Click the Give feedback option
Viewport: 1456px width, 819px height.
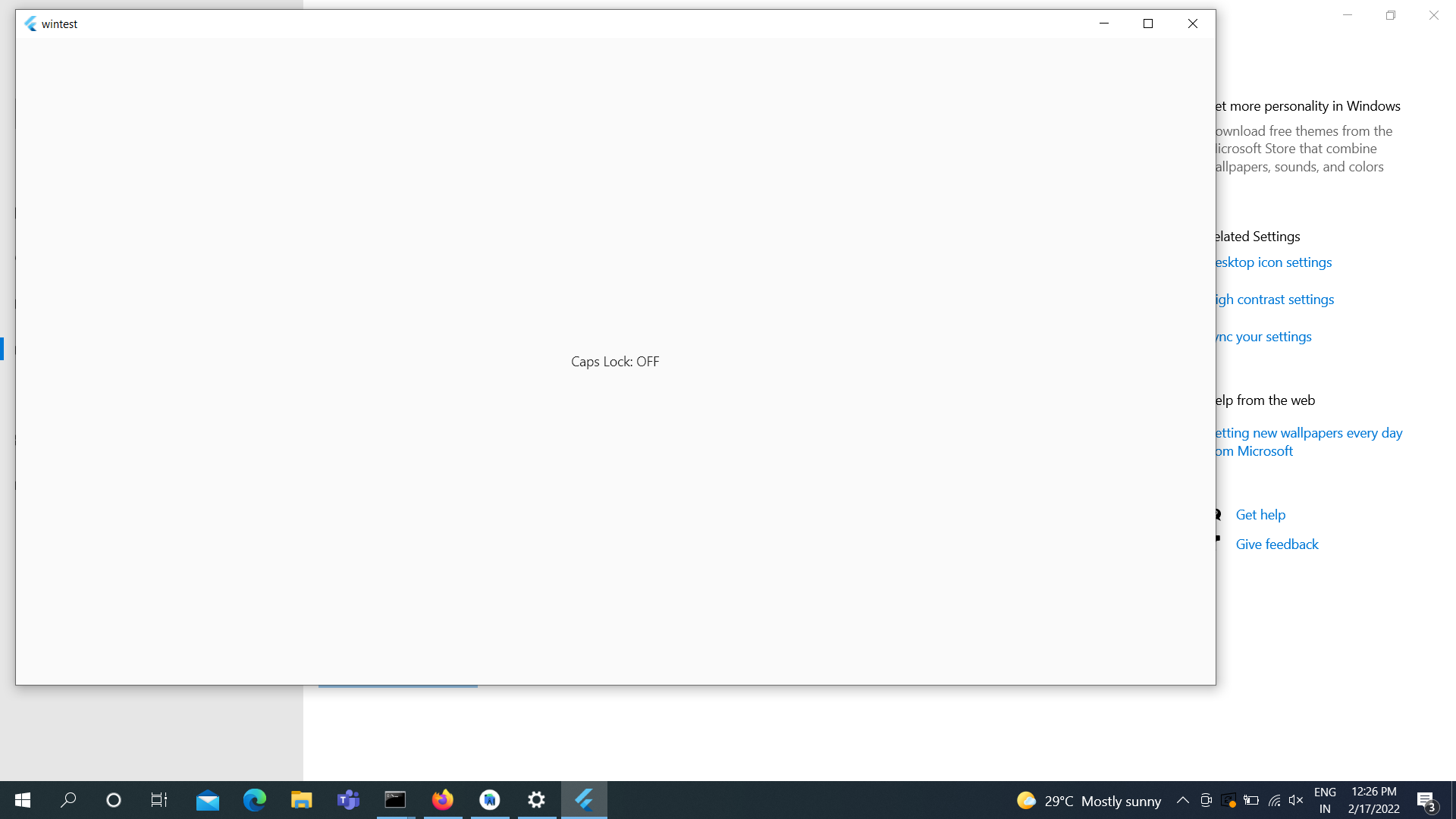pos(1276,544)
